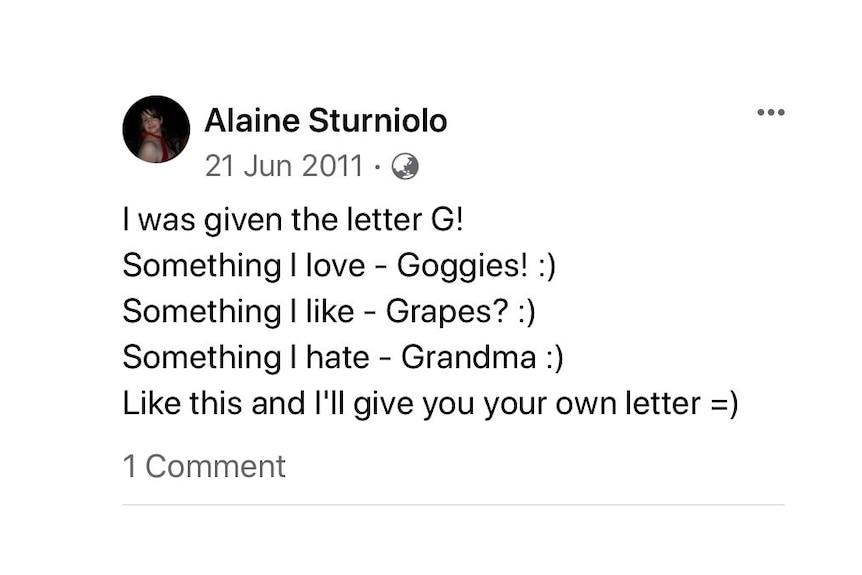Click the year '2011' in the timestamp
Screen dimensions: 862x575
point(333,166)
